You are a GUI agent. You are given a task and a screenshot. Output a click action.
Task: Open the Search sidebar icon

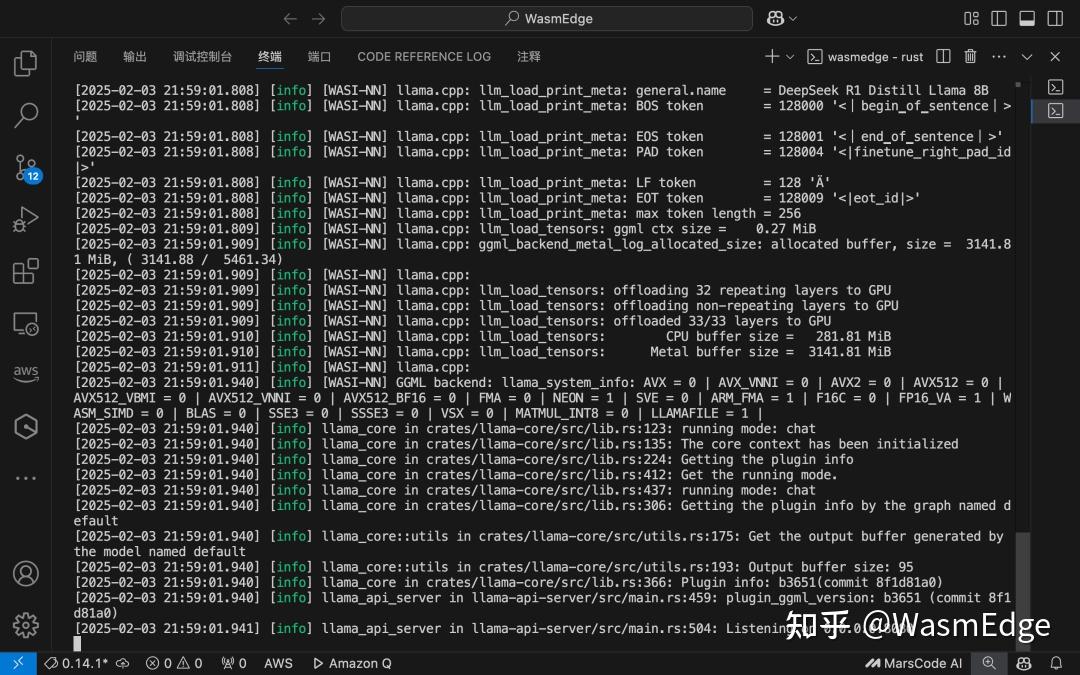(x=26, y=115)
